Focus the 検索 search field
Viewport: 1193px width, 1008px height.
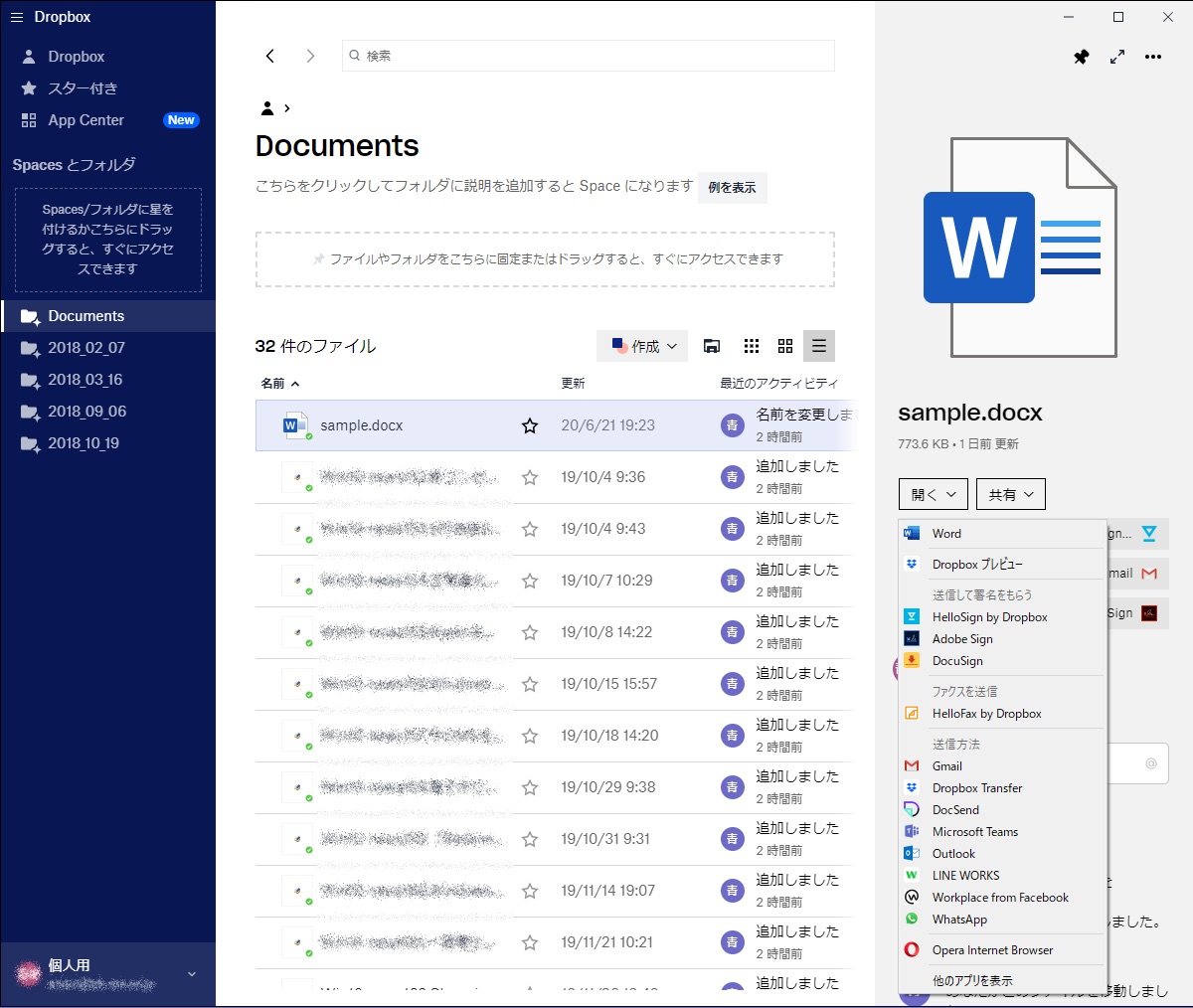[x=589, y=56]
